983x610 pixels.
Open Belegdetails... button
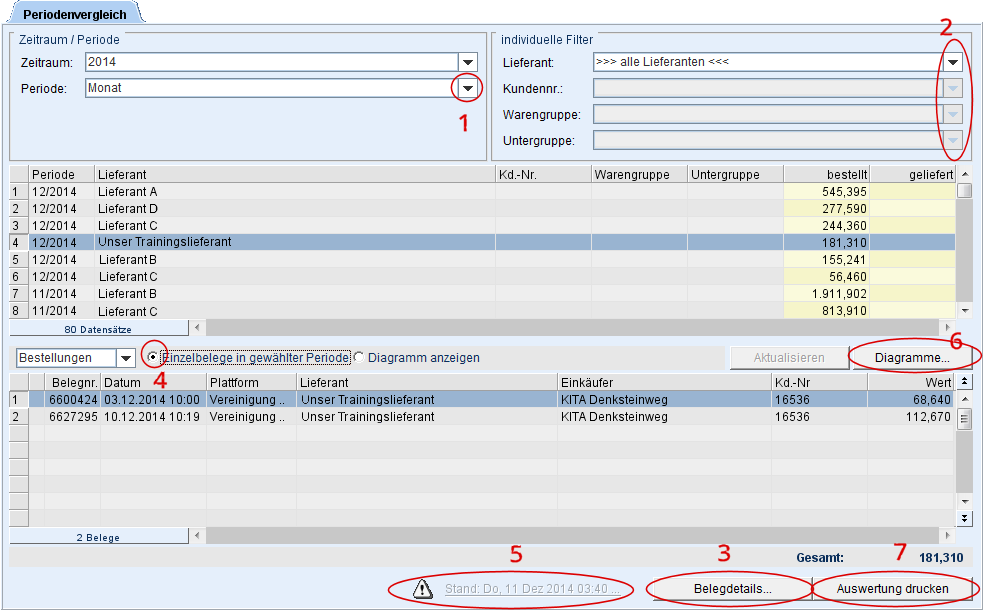click(732, 589)
